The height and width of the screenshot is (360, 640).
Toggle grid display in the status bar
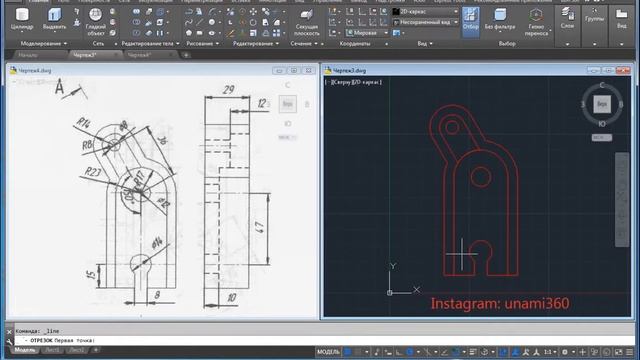[x=348, y=352]
